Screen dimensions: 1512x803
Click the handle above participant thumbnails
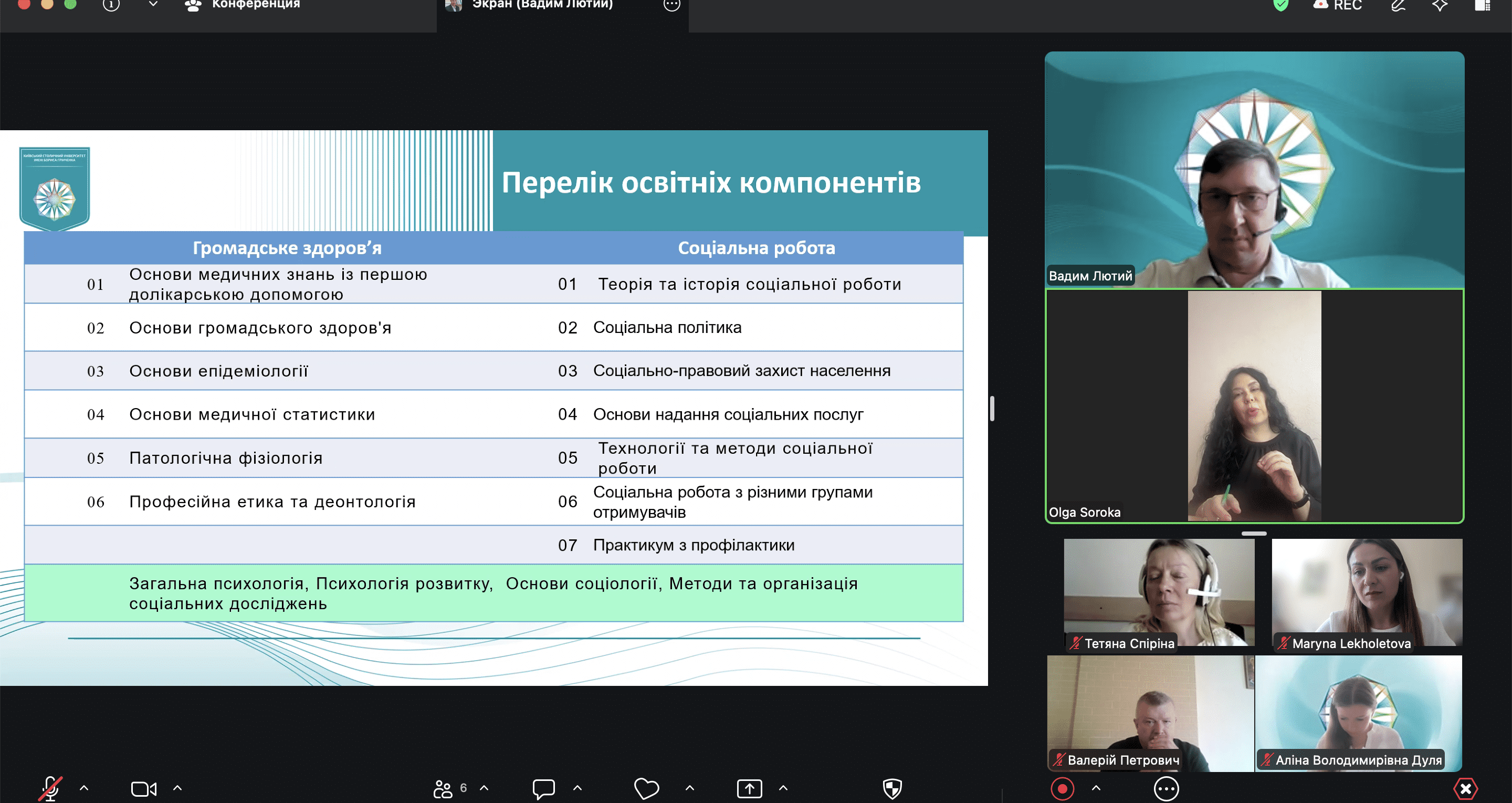1254,534
